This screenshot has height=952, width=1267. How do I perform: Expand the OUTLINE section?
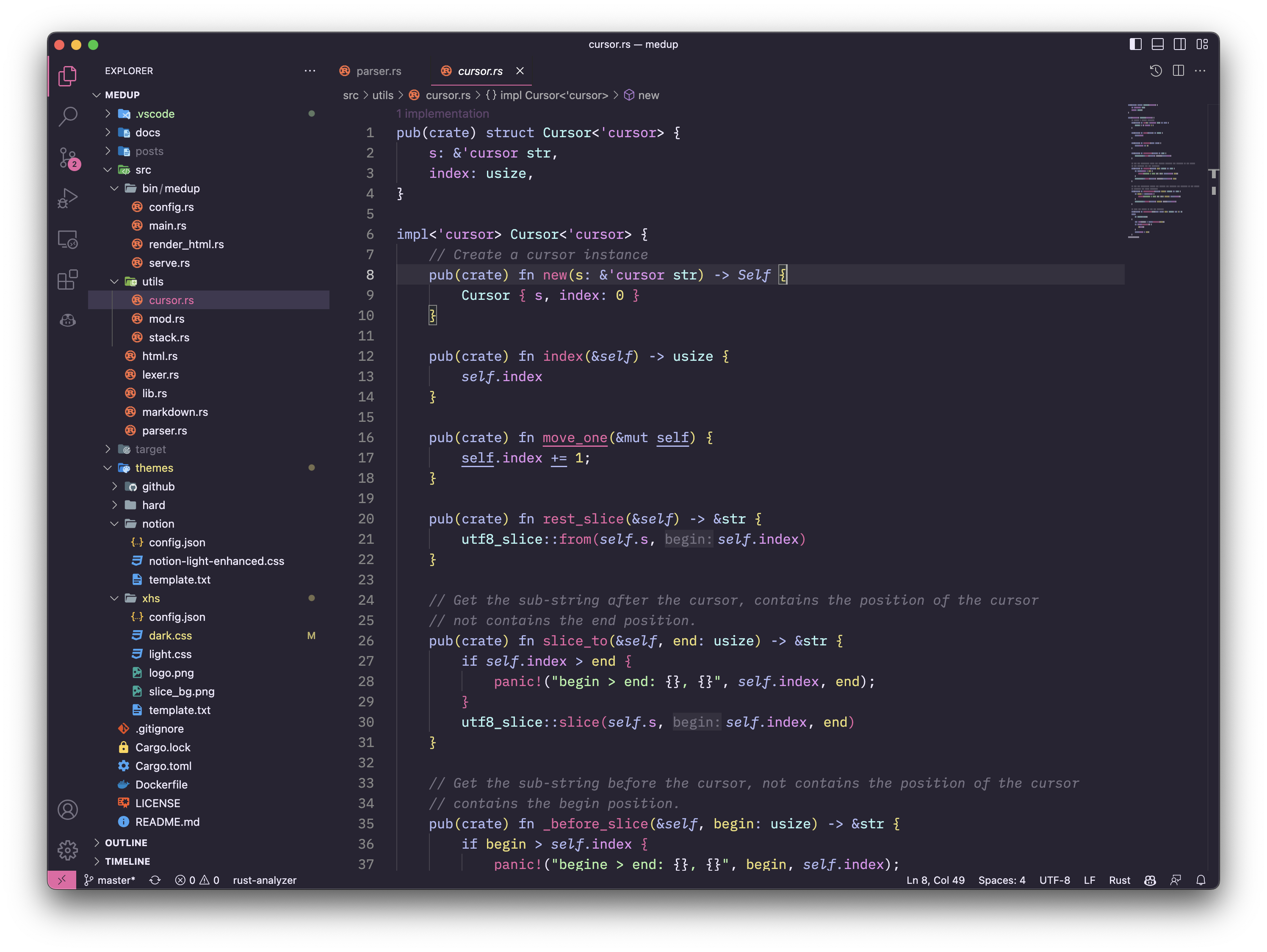[126, 843]
